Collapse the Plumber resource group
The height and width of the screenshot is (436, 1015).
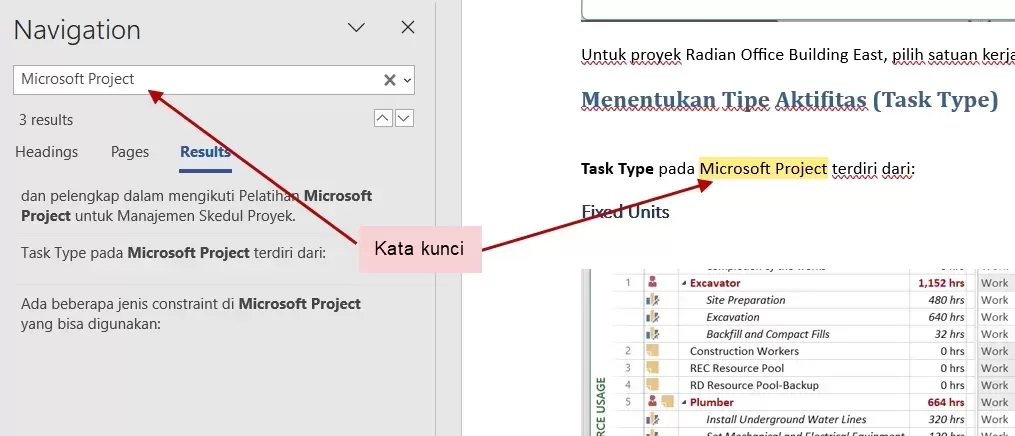685,402
